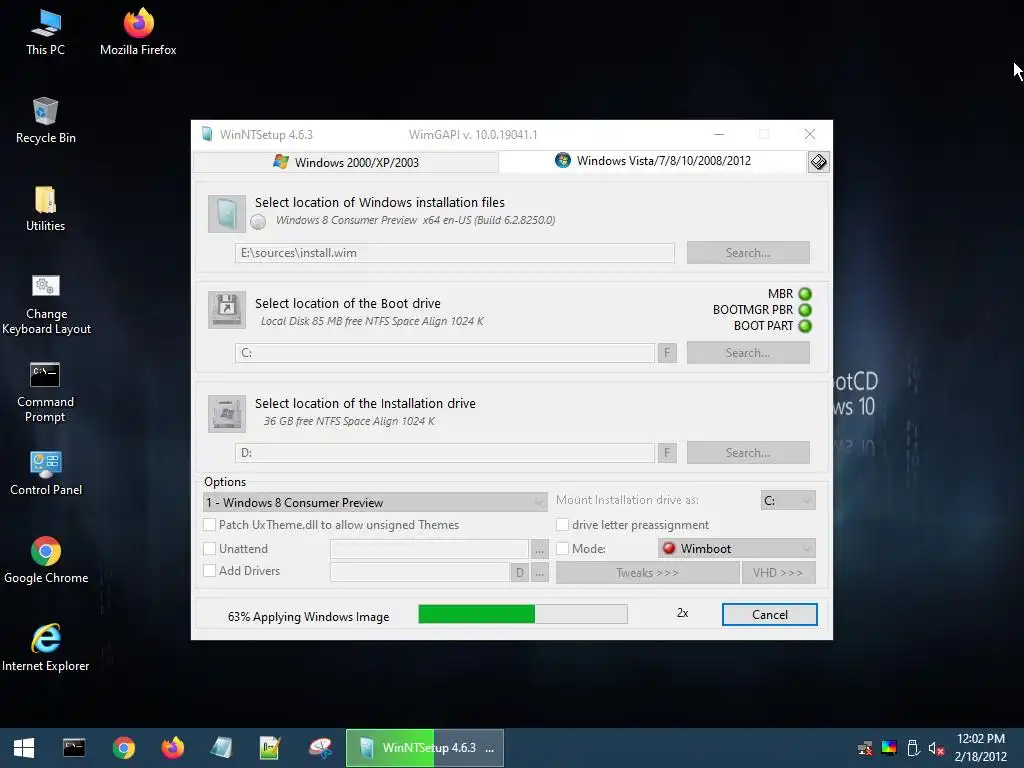Open the Mozilla Firefox desktop icon
The width and height of the screenshot is (1024, 768).
[x=138, y=32]
